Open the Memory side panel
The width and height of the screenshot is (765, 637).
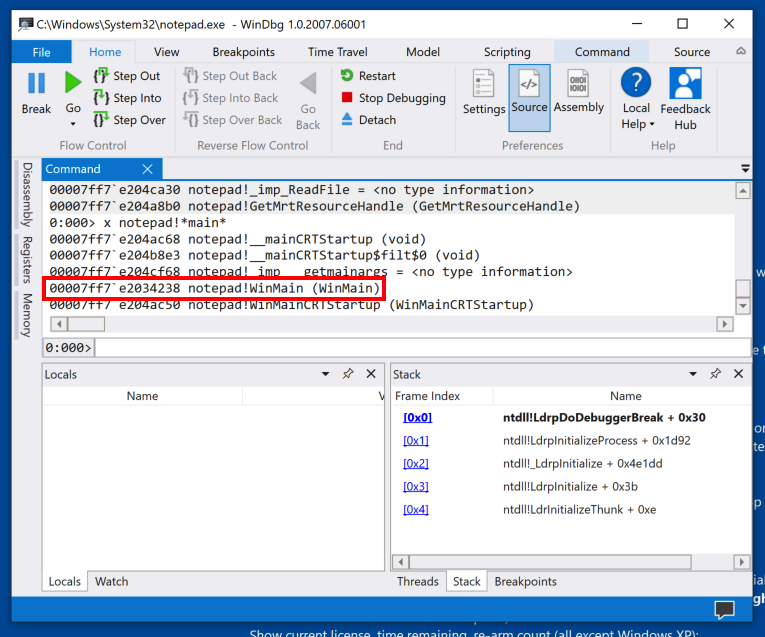[x=27, y=315]
